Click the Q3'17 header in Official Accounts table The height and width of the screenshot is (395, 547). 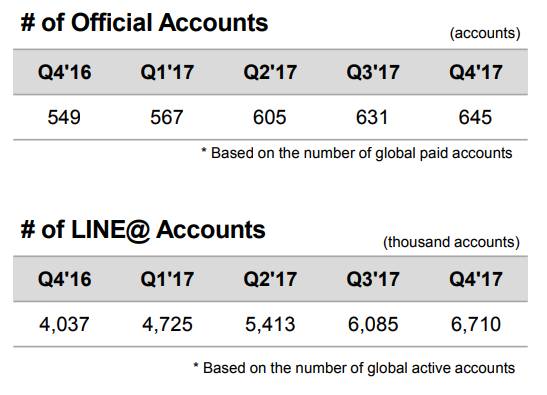373,72
